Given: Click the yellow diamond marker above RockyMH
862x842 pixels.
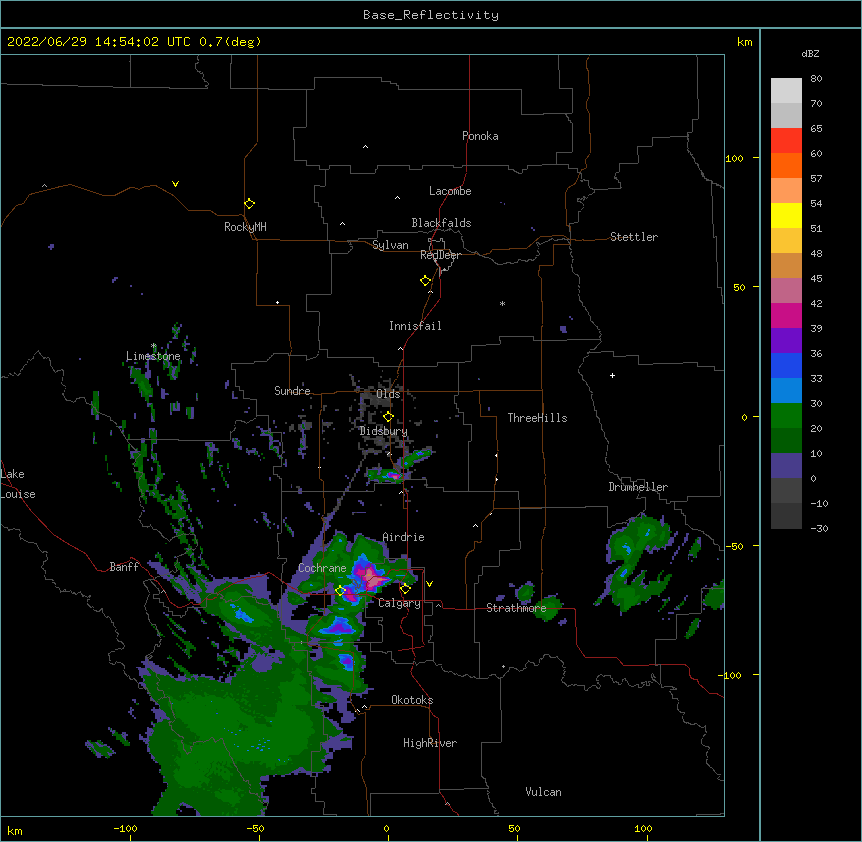Looking at the screenshot, I should pyautogui.click(x=249, y=203).
